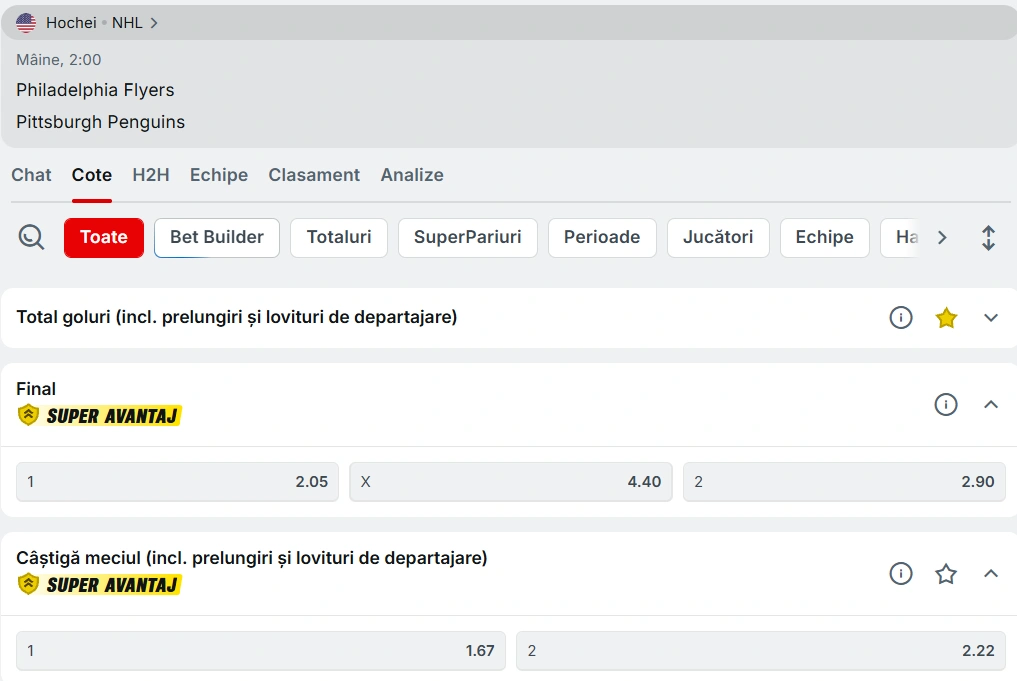Open info for Total goluri market
This screenshot has width=1017, height=681.
pos(901,318)
